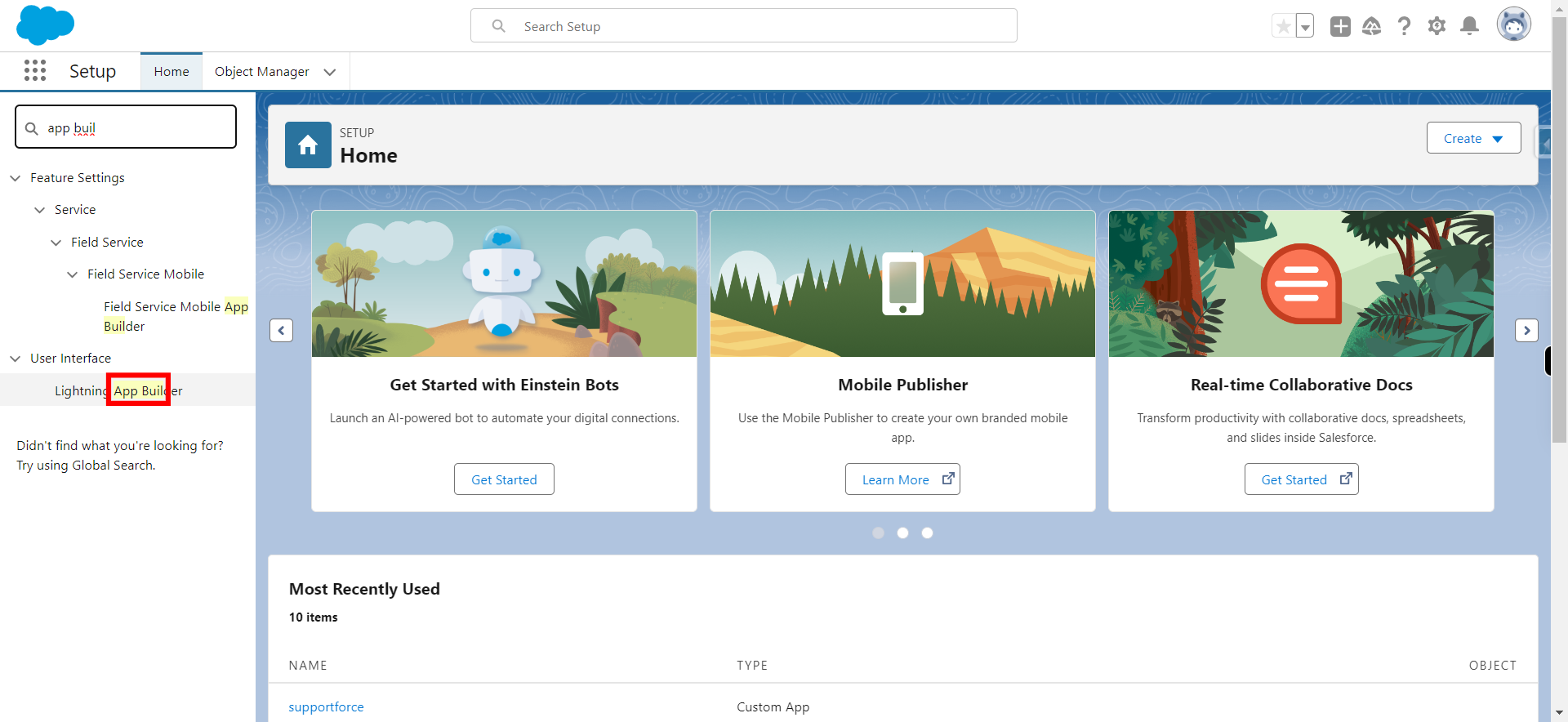Click the 'Custom App' type cell
Screen dimensions: 1568x722
pos(773,707)
